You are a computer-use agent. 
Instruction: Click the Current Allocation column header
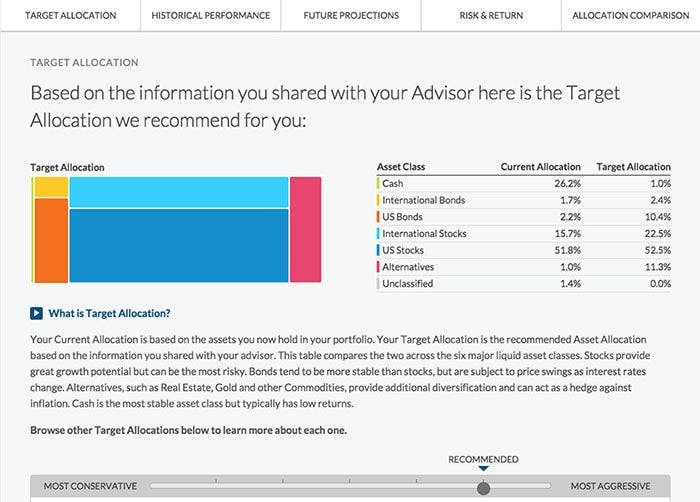point(541,167)
